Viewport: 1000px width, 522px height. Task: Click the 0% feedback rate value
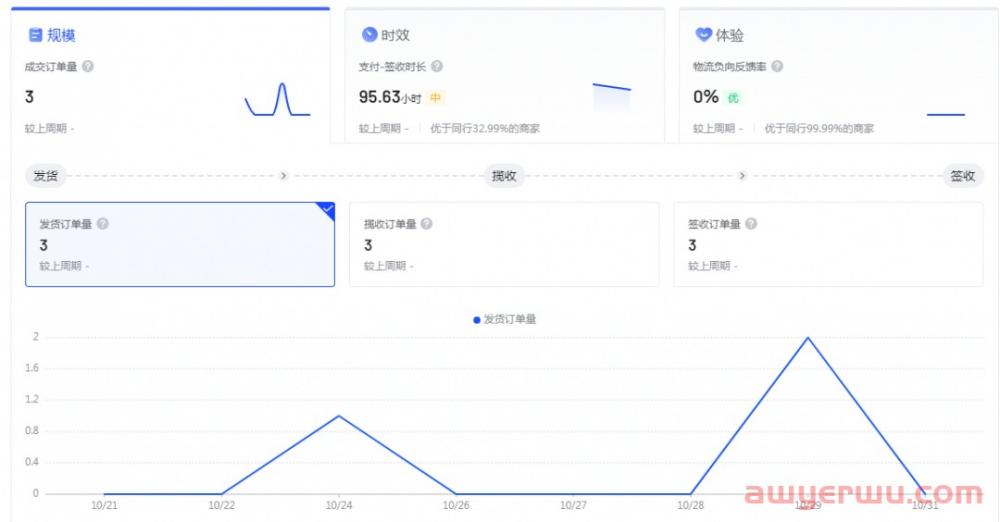click(705, 97)
